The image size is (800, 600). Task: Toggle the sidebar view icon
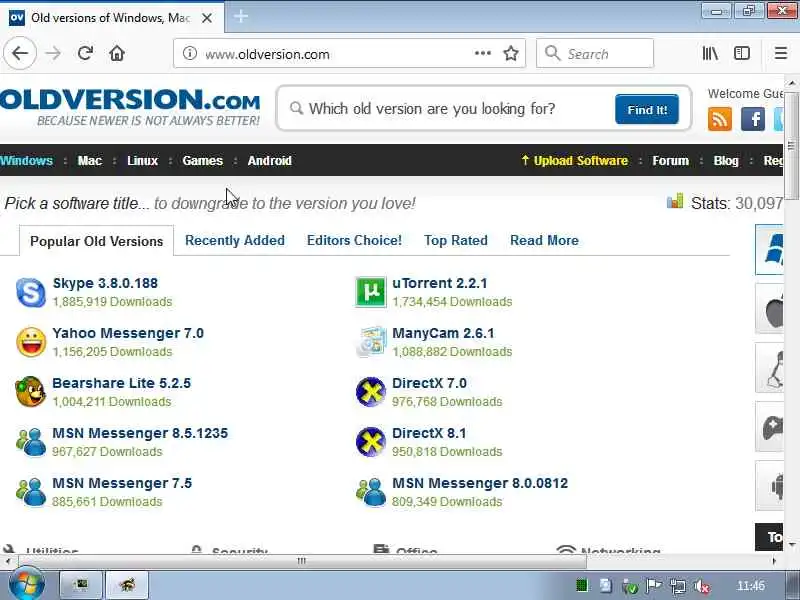742,53
